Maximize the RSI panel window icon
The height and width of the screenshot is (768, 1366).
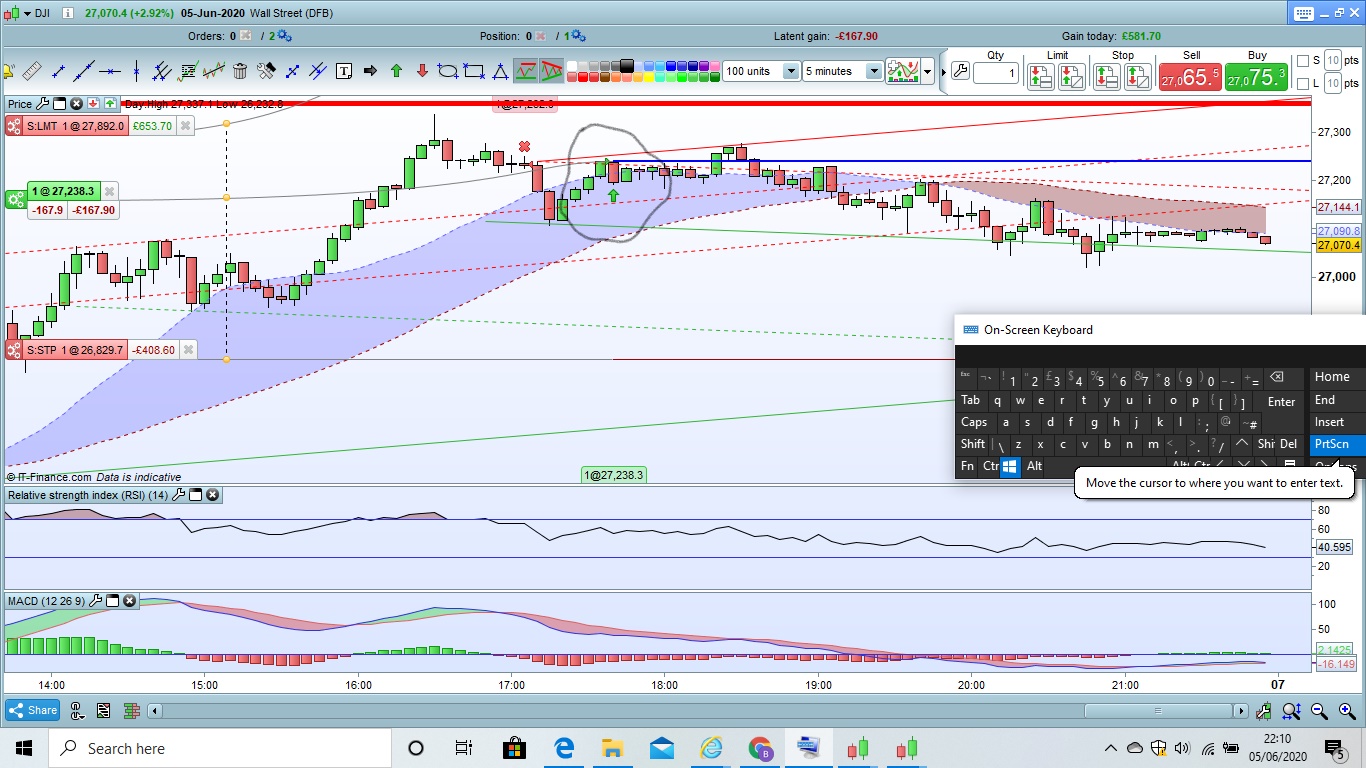click(196, 495)
